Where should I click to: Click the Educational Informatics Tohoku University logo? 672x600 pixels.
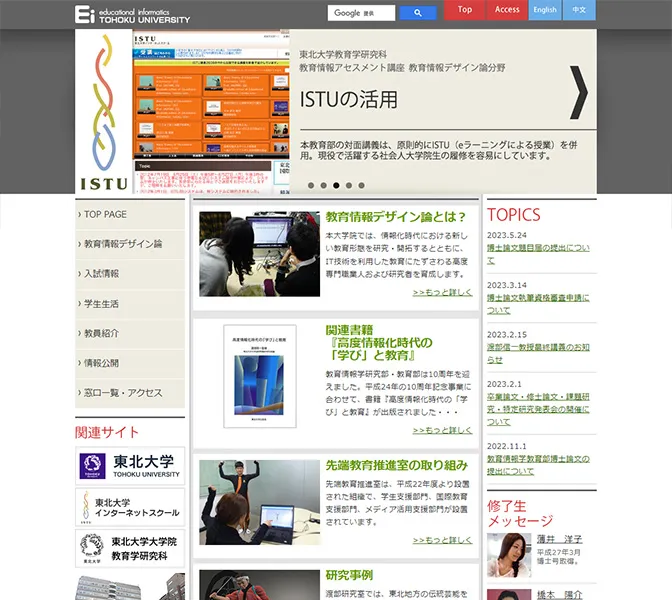point(132,14)
